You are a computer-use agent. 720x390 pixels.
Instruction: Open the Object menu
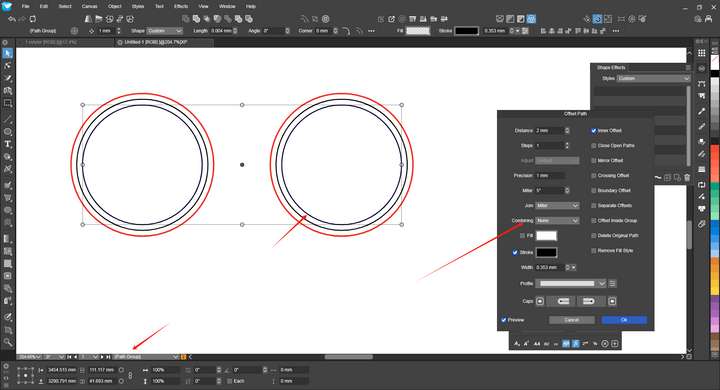[114, 6]
